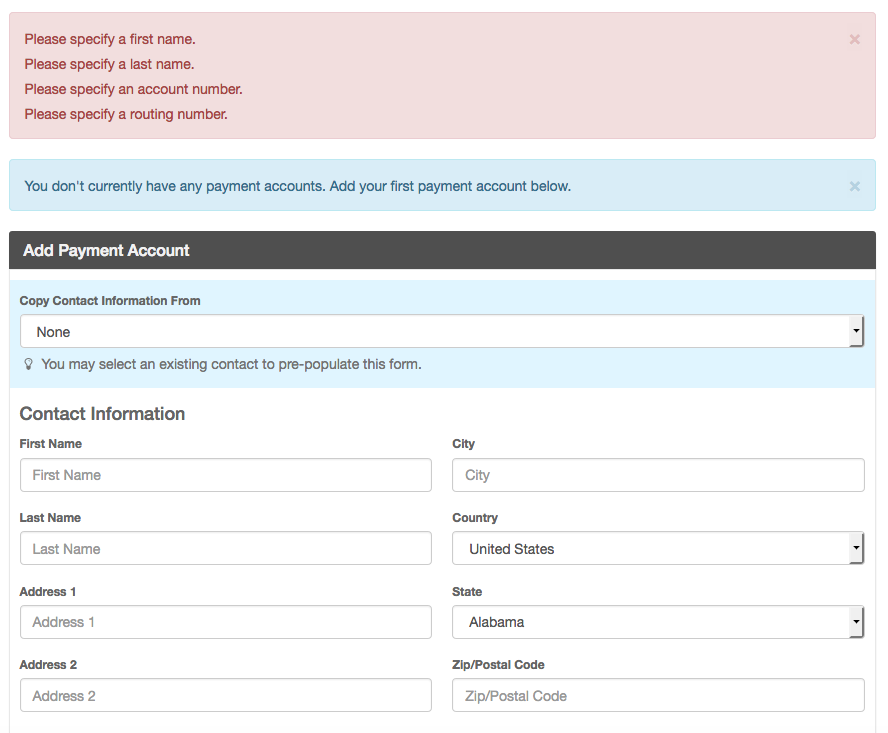Click the Copy Contact Information From label
This screenshot has height=733, width=888.
110,301
